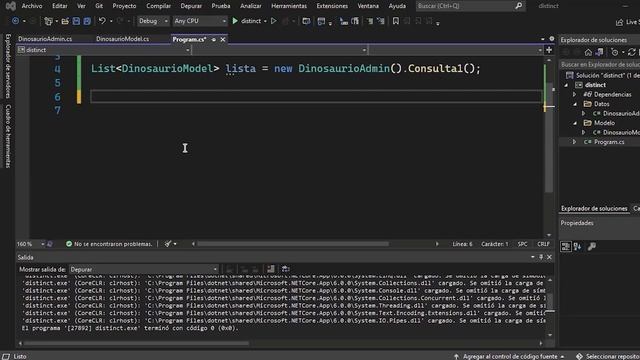Click the CRLF line ending indicator

point(543,244)
